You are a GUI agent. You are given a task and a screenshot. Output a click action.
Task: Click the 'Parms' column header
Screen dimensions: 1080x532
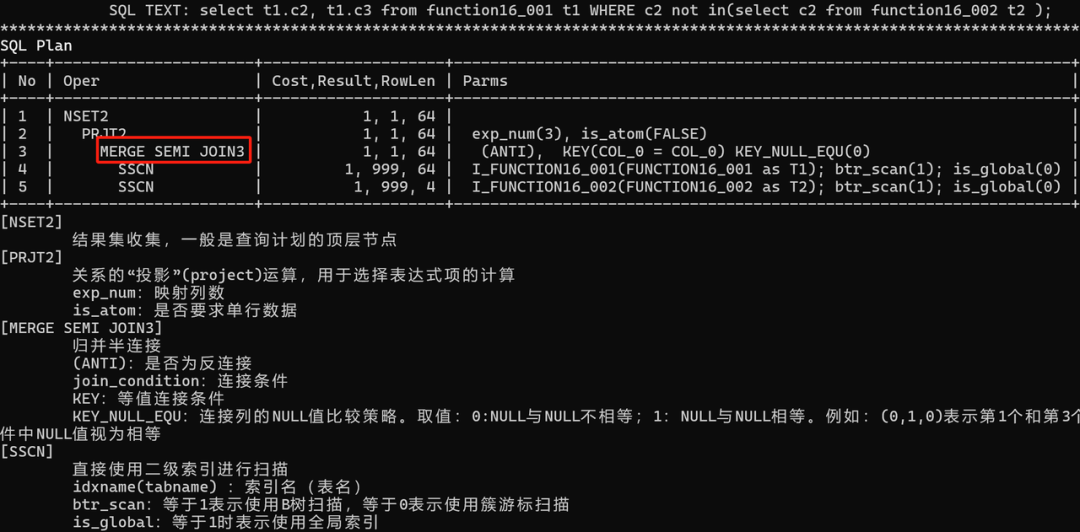point(485,81)
